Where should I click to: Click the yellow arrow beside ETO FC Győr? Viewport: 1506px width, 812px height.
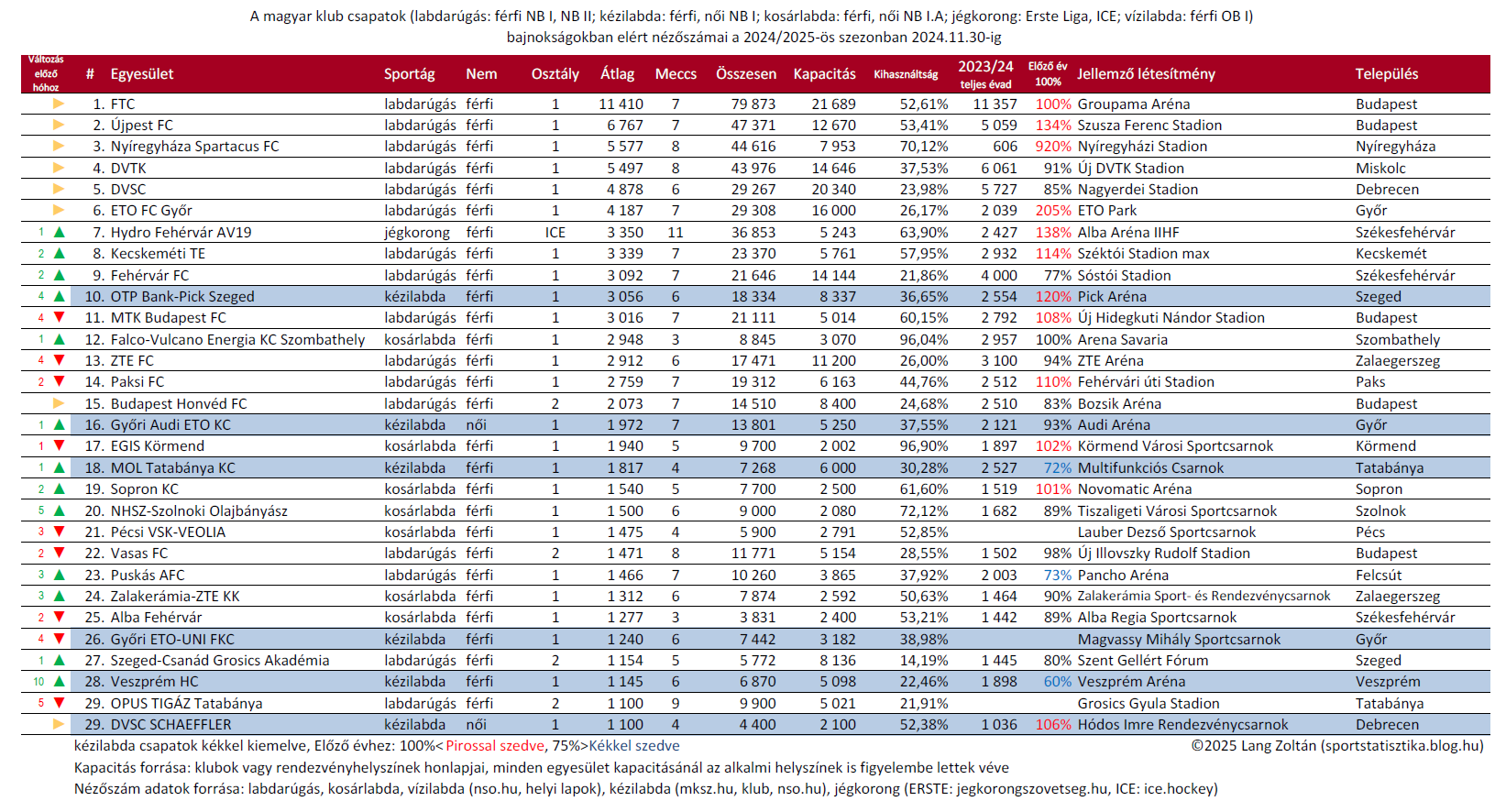click(x=59, y=210)
